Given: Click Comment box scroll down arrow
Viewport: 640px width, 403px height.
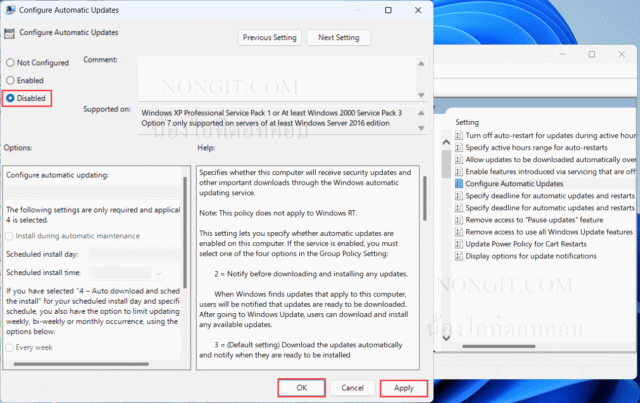Looking at the screenshot, I should pos(421,95).
